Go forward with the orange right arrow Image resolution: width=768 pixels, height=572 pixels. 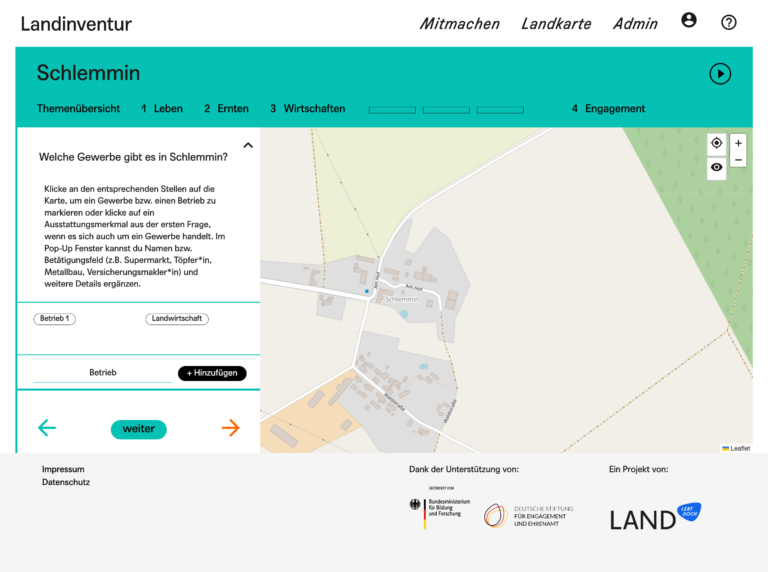coord(230,428)
